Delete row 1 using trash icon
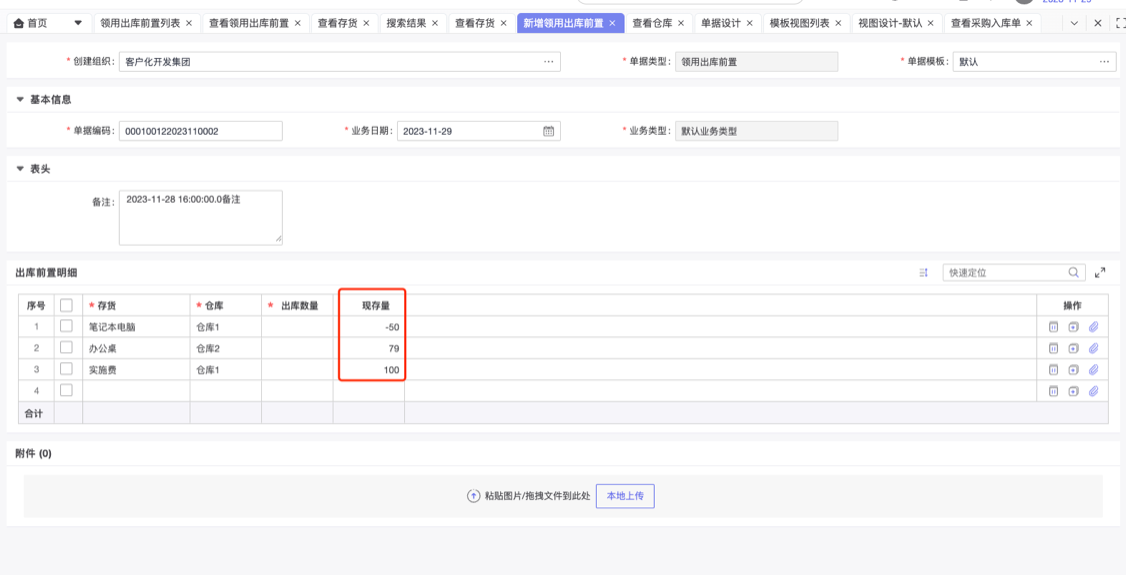This screenshot has width=1126, height=575. tap(1053, 327)
